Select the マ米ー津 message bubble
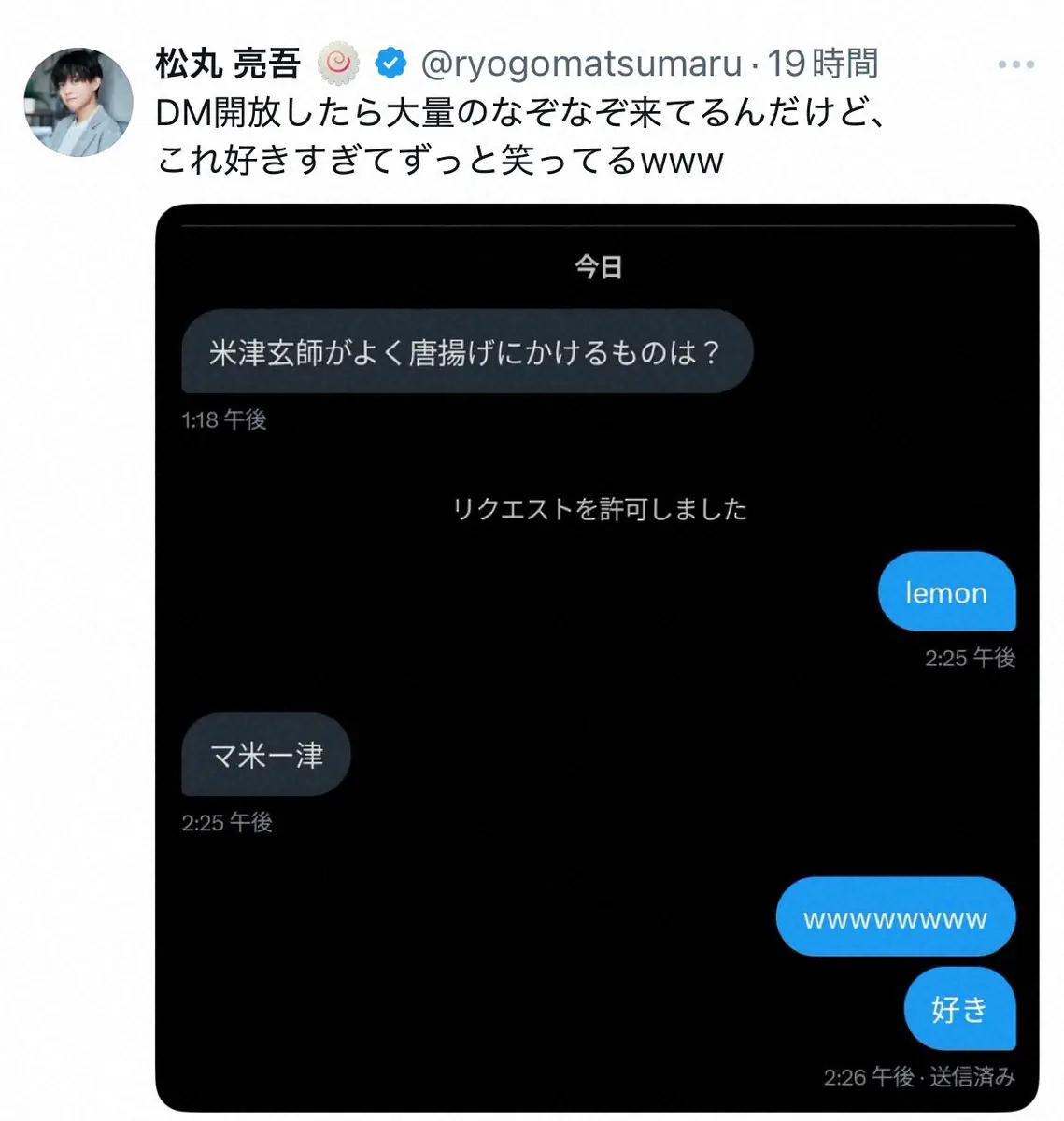This screenshot has height=1121, width=1064. point(266,755)
